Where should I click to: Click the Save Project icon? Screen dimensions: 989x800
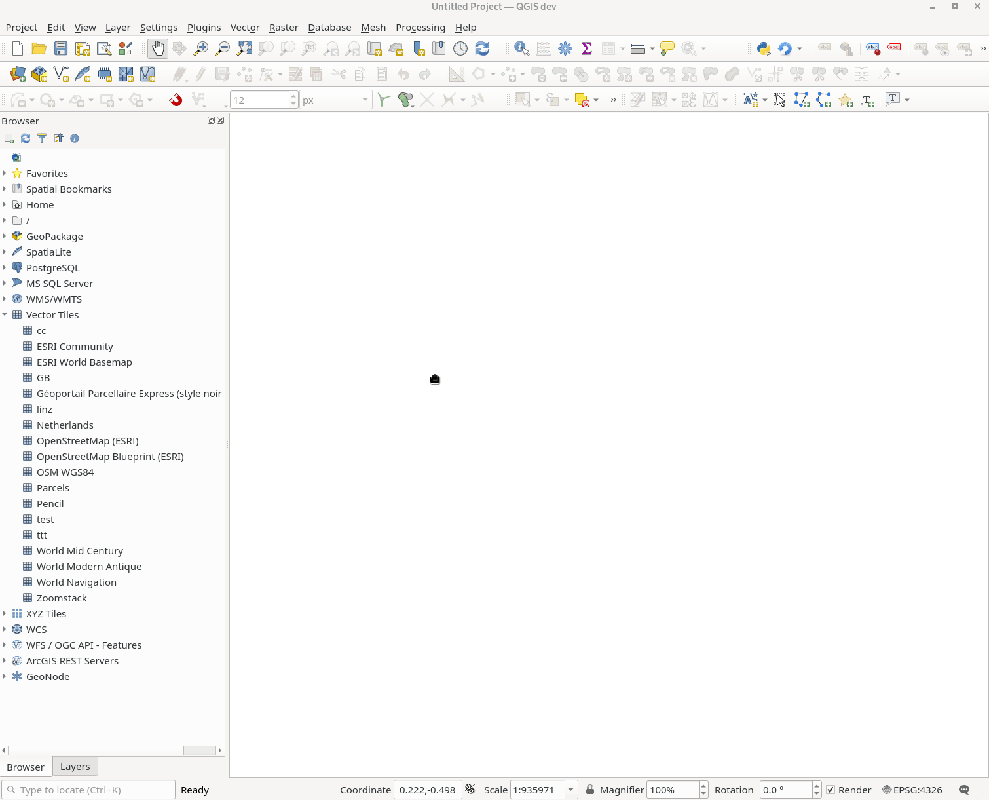pos(60,48)
